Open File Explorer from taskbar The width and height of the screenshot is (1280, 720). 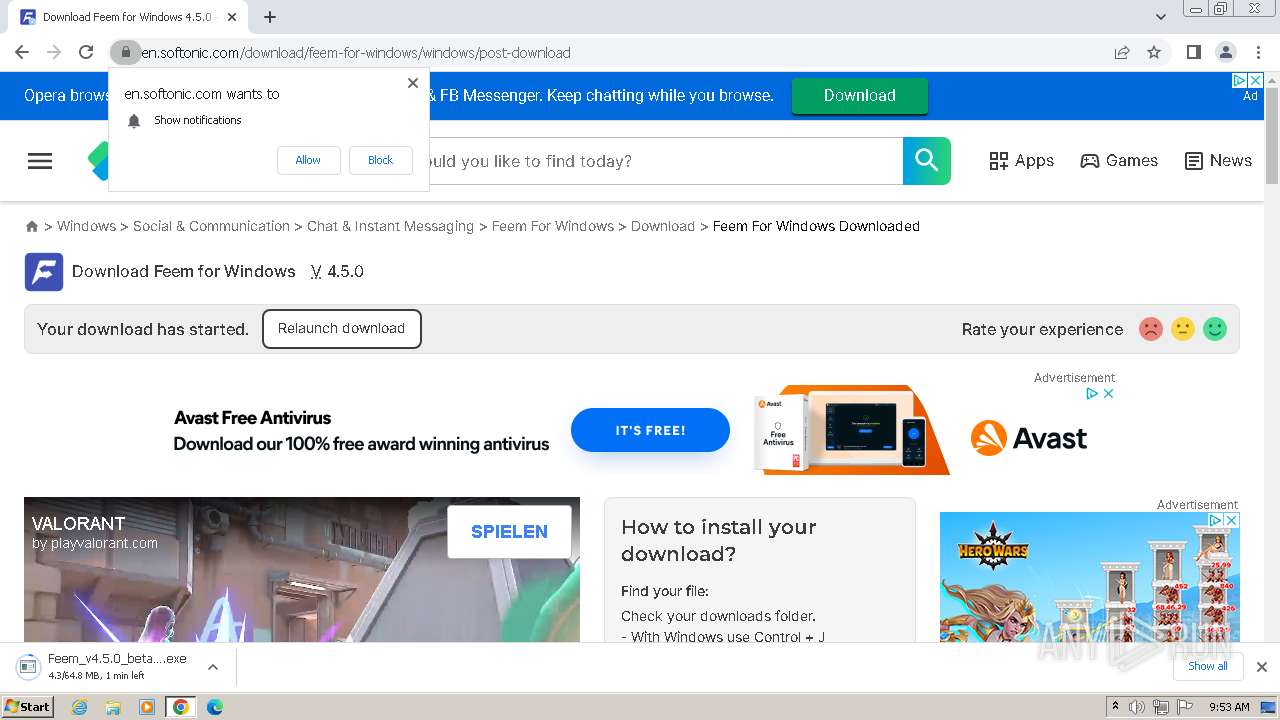click(x=113, y=707)
